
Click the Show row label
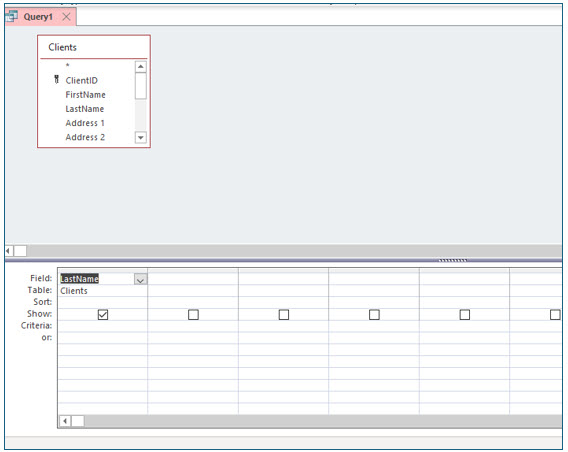[x=39, y=314]
